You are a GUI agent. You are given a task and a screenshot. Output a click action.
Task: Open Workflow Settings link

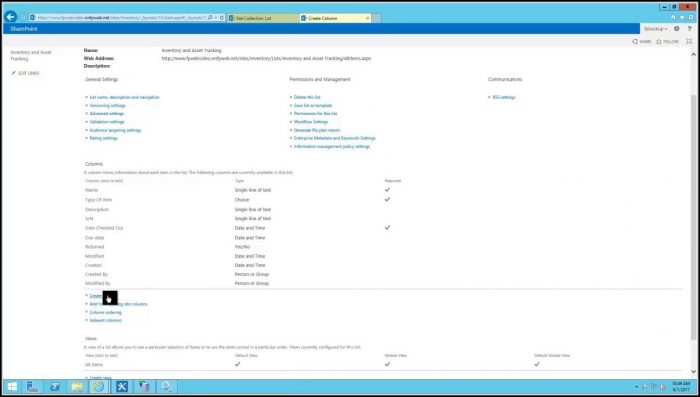coord(311,122)
